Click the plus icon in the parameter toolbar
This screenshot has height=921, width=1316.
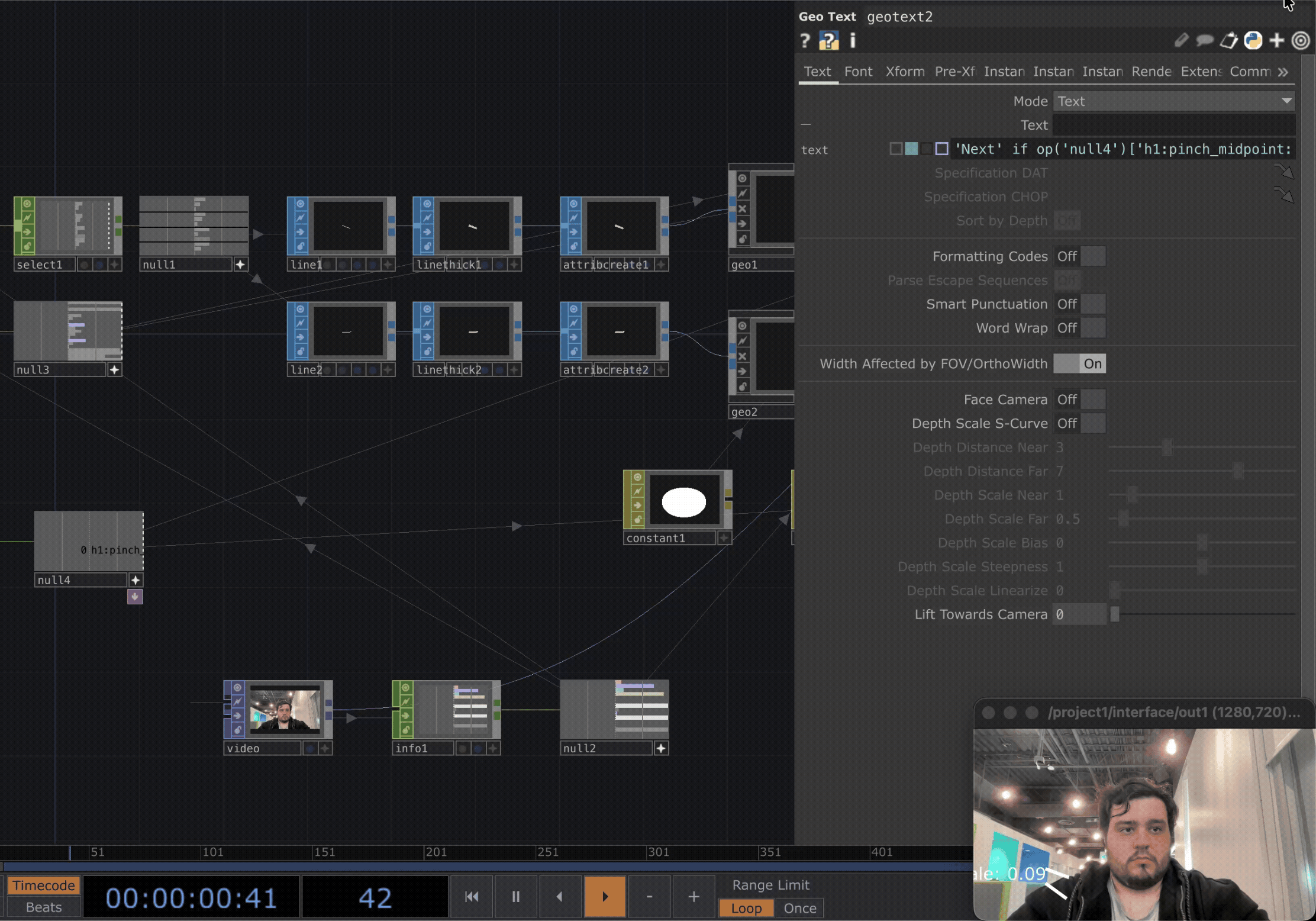(1276, 41)
